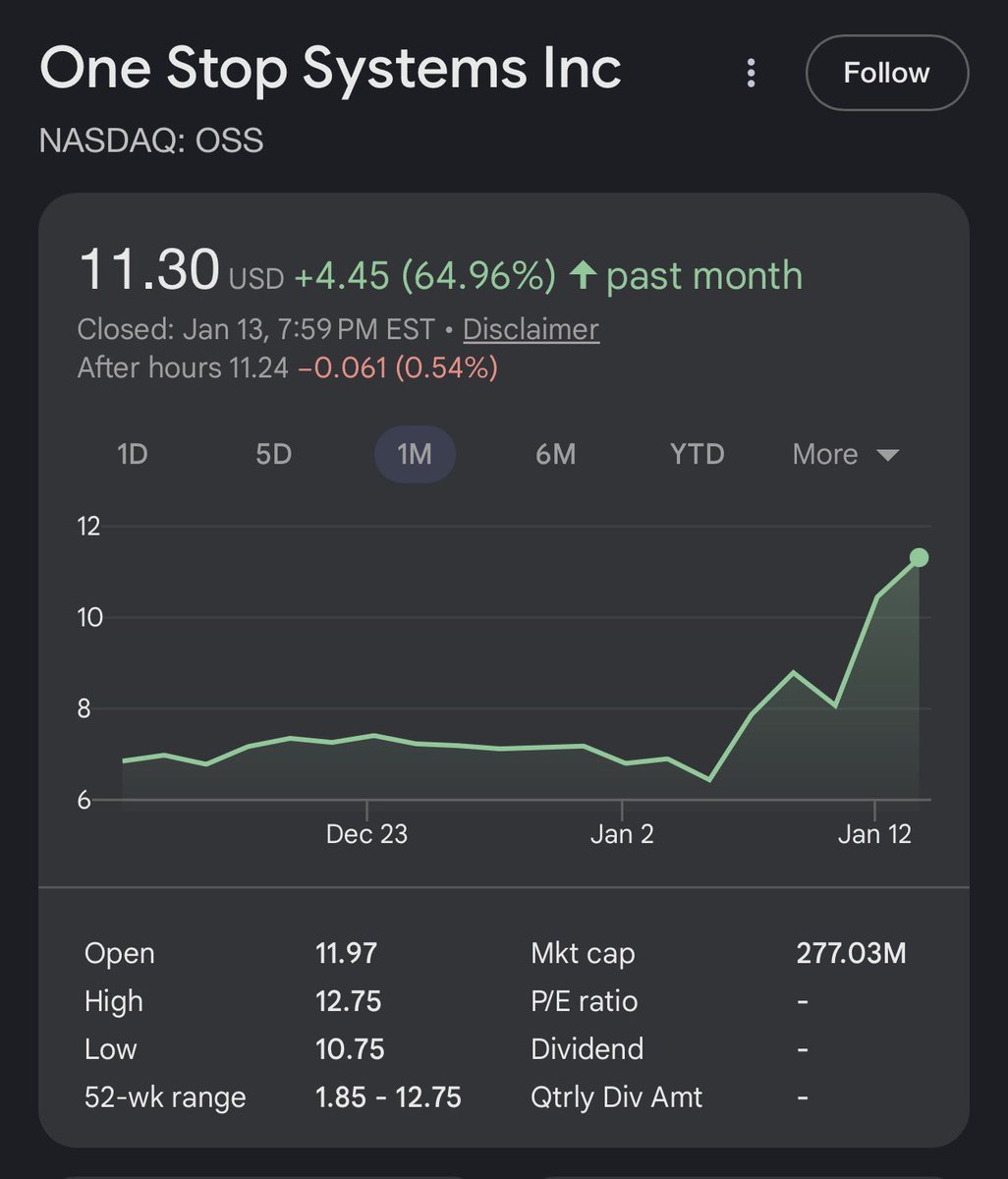Click the Jan 12 axis label

pos(874,834)
